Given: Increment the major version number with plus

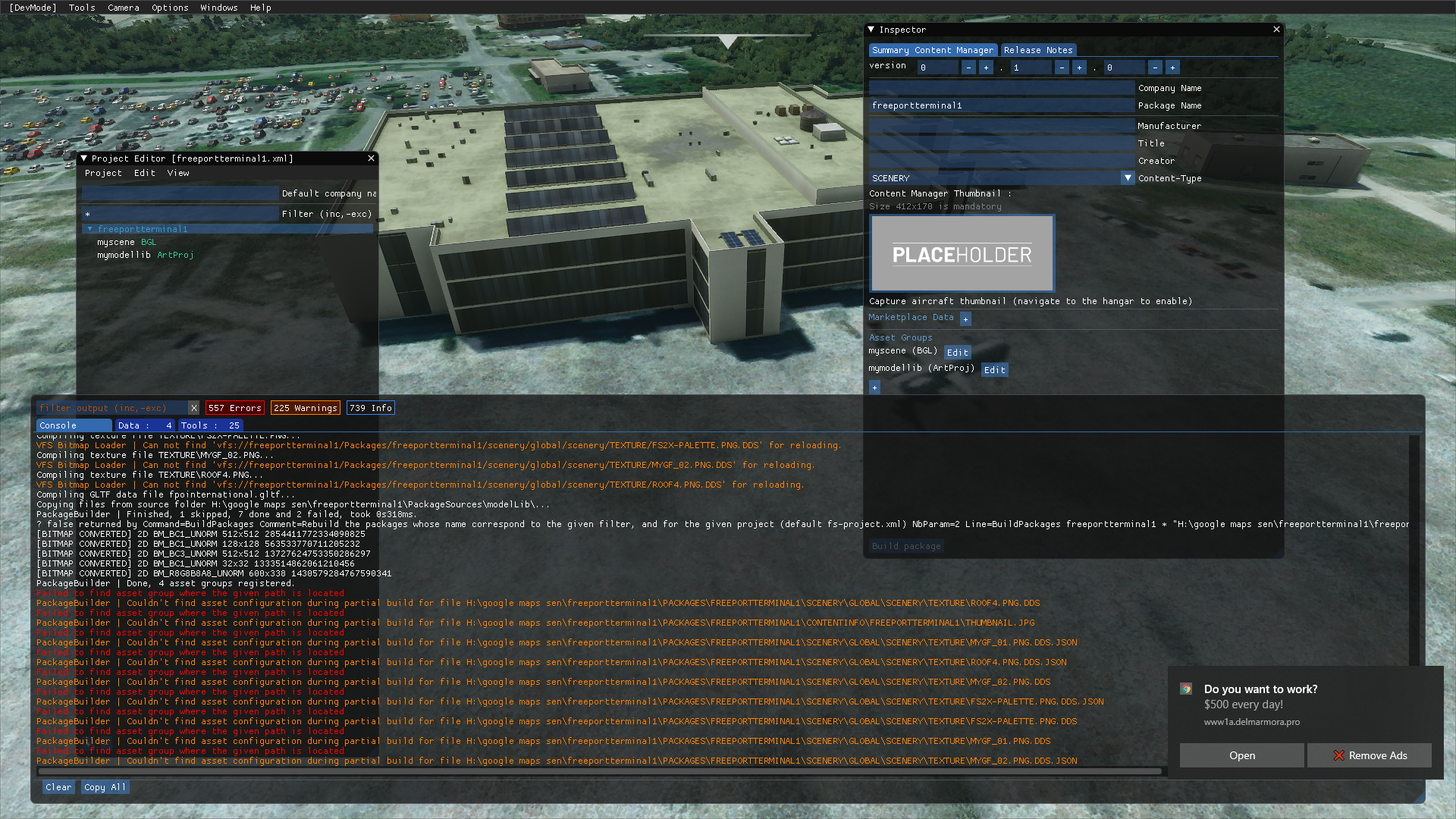Looking at the screenshot, I should 986,67.
